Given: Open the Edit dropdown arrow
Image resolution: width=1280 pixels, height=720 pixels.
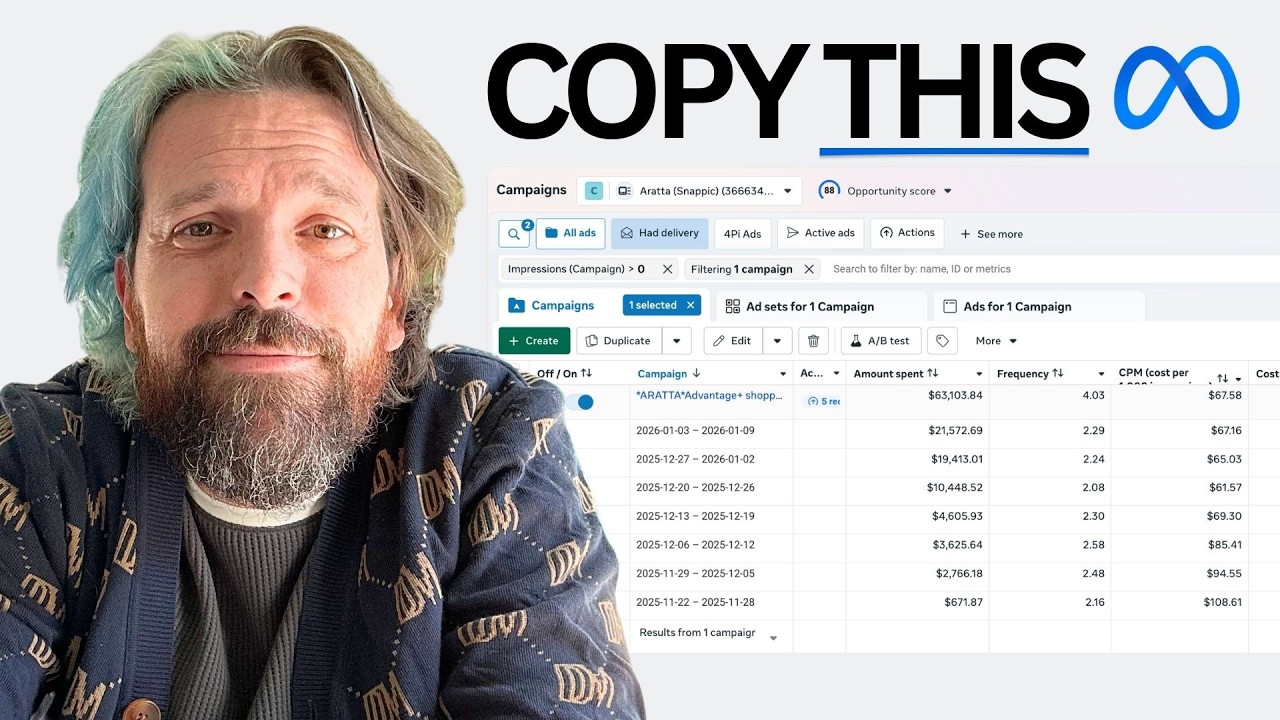Looking at the screenshot, I should [778, 341].
